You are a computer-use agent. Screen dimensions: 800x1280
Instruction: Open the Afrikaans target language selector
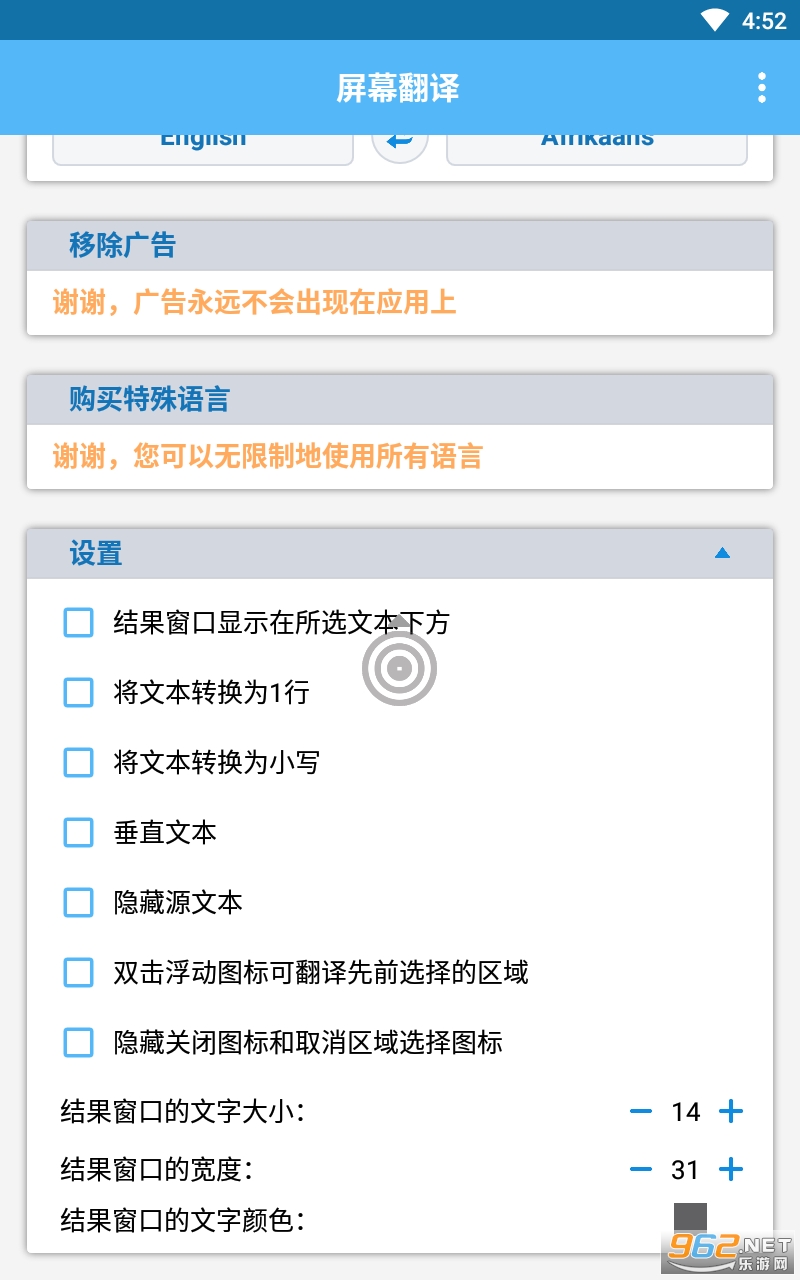click(597, 147)
